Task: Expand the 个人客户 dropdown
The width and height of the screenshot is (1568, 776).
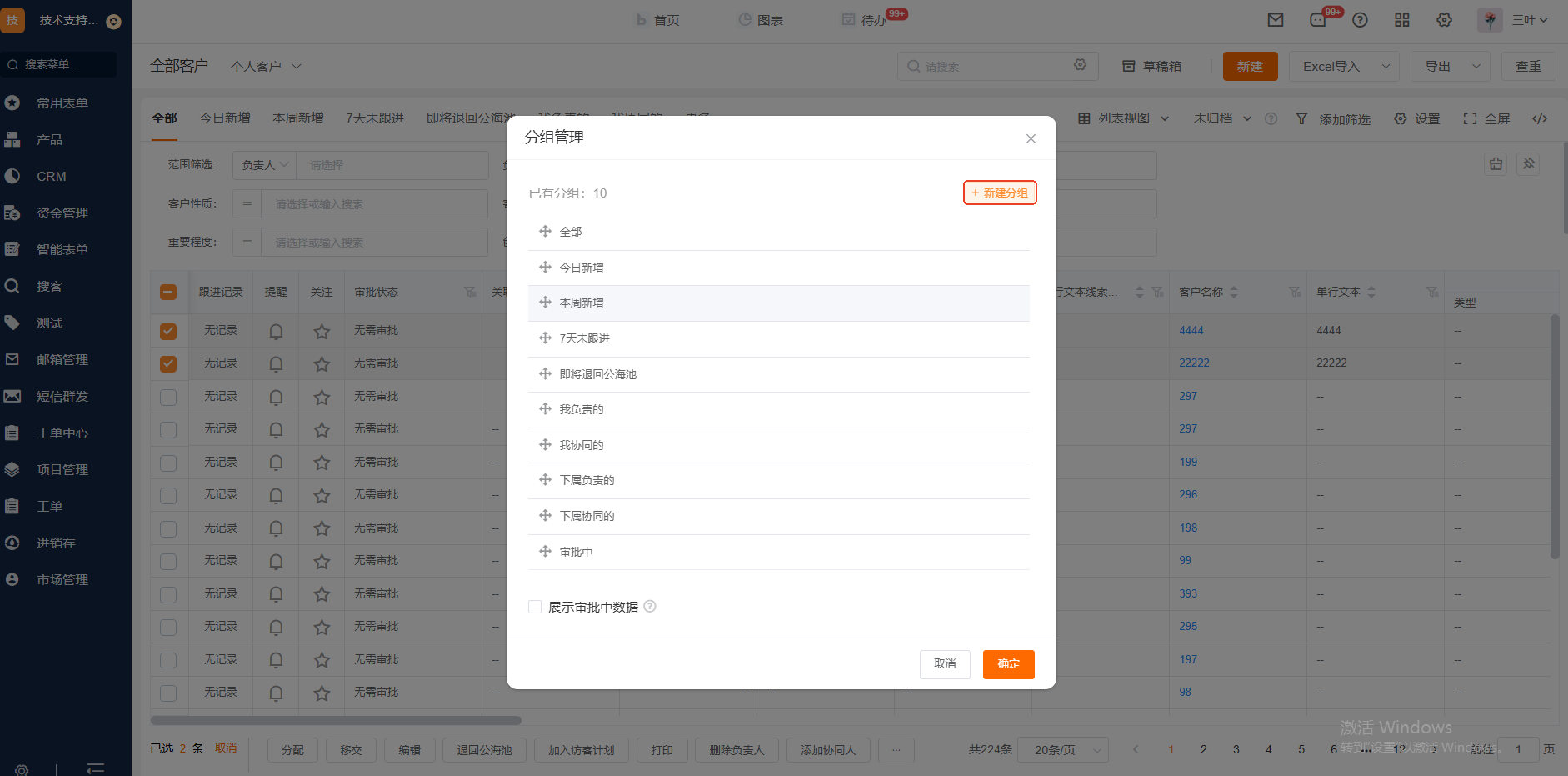Action: [x=266, y=66]
